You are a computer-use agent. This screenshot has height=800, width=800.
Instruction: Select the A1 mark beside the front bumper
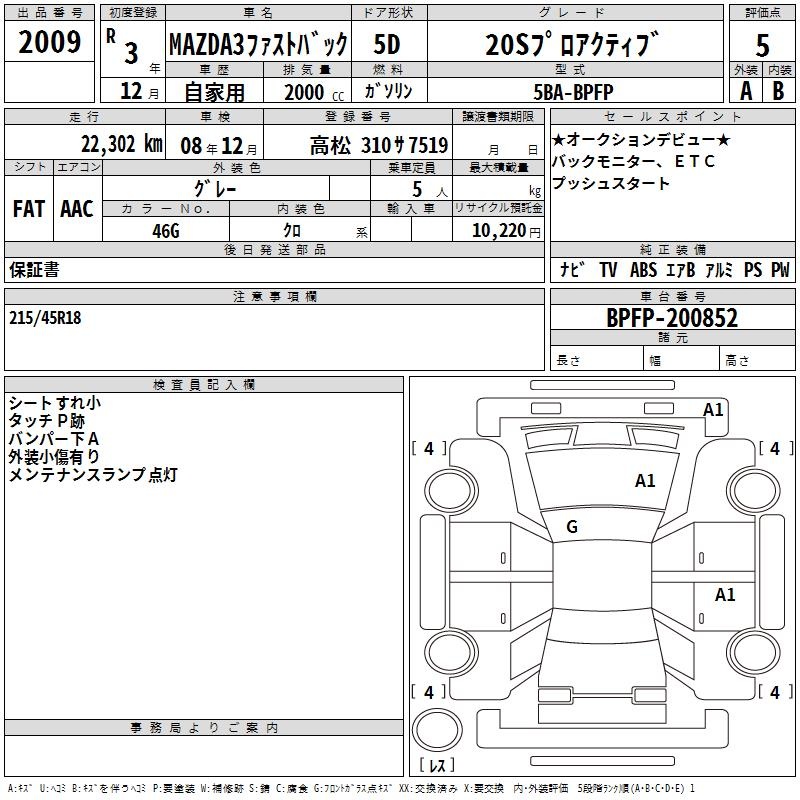(713, 409)
